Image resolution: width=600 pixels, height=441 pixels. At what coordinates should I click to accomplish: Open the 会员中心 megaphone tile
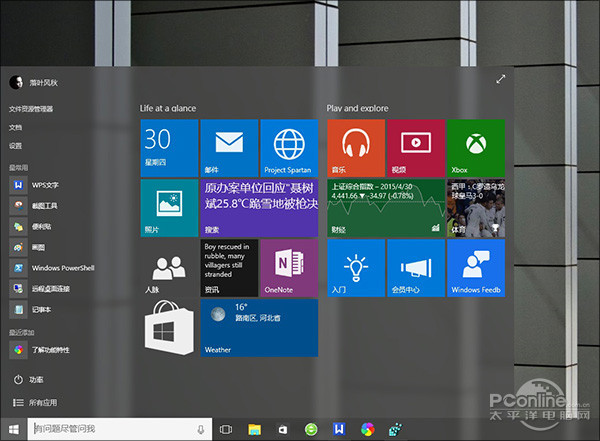tap(415, 268)
